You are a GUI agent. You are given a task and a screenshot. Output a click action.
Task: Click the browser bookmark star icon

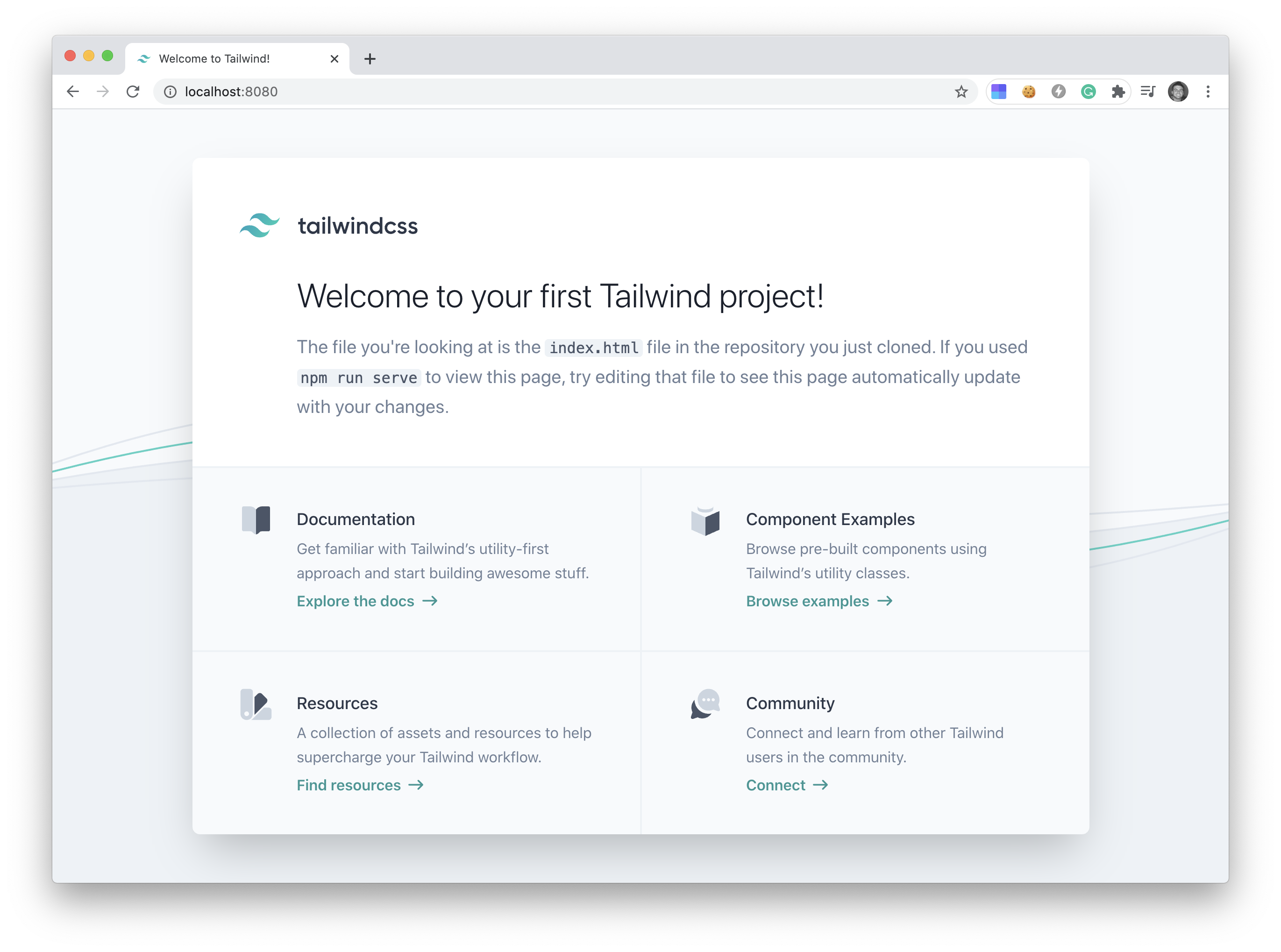pos(960,90)
